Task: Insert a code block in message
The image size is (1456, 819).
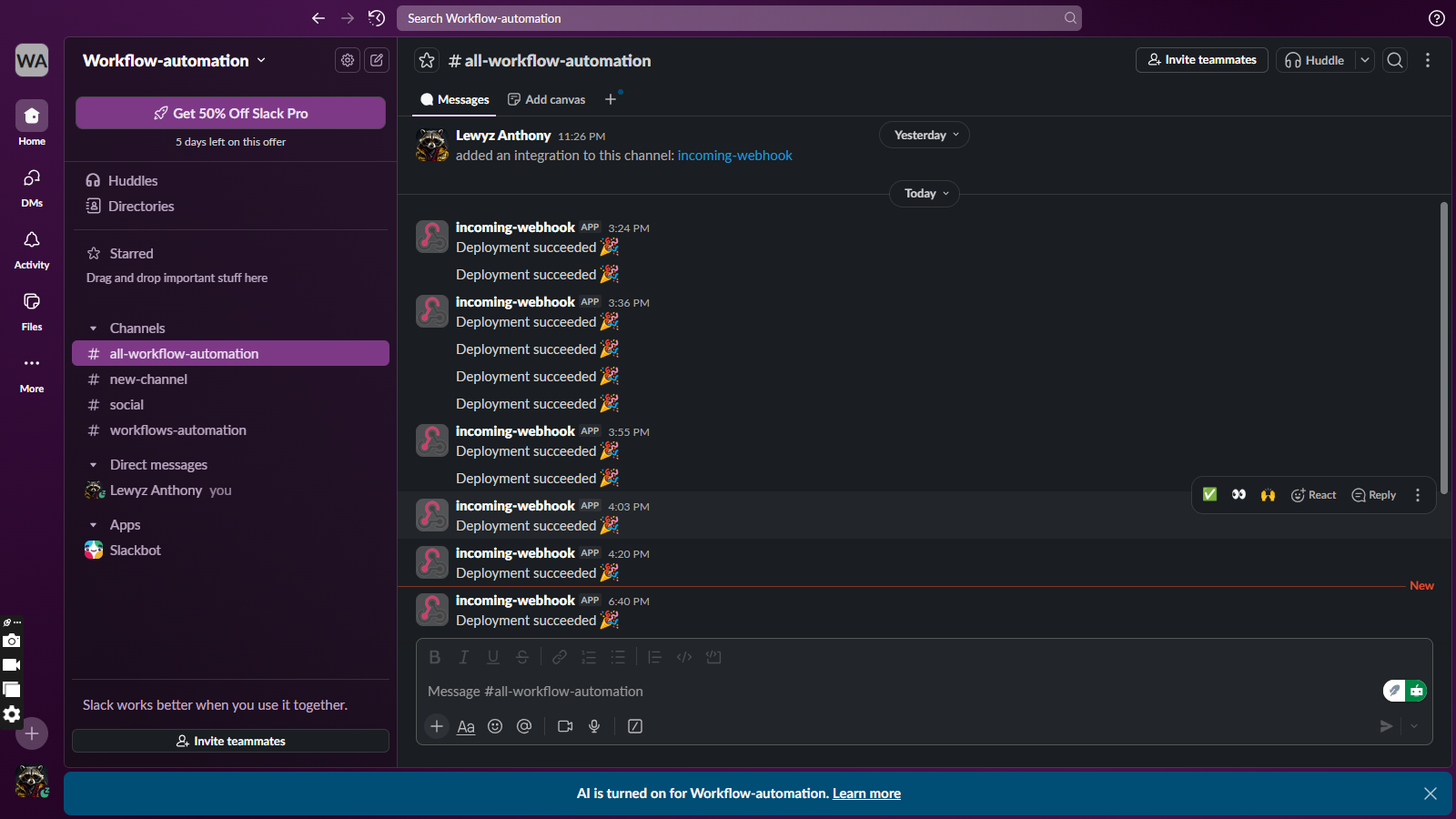Action: point(713,657)
